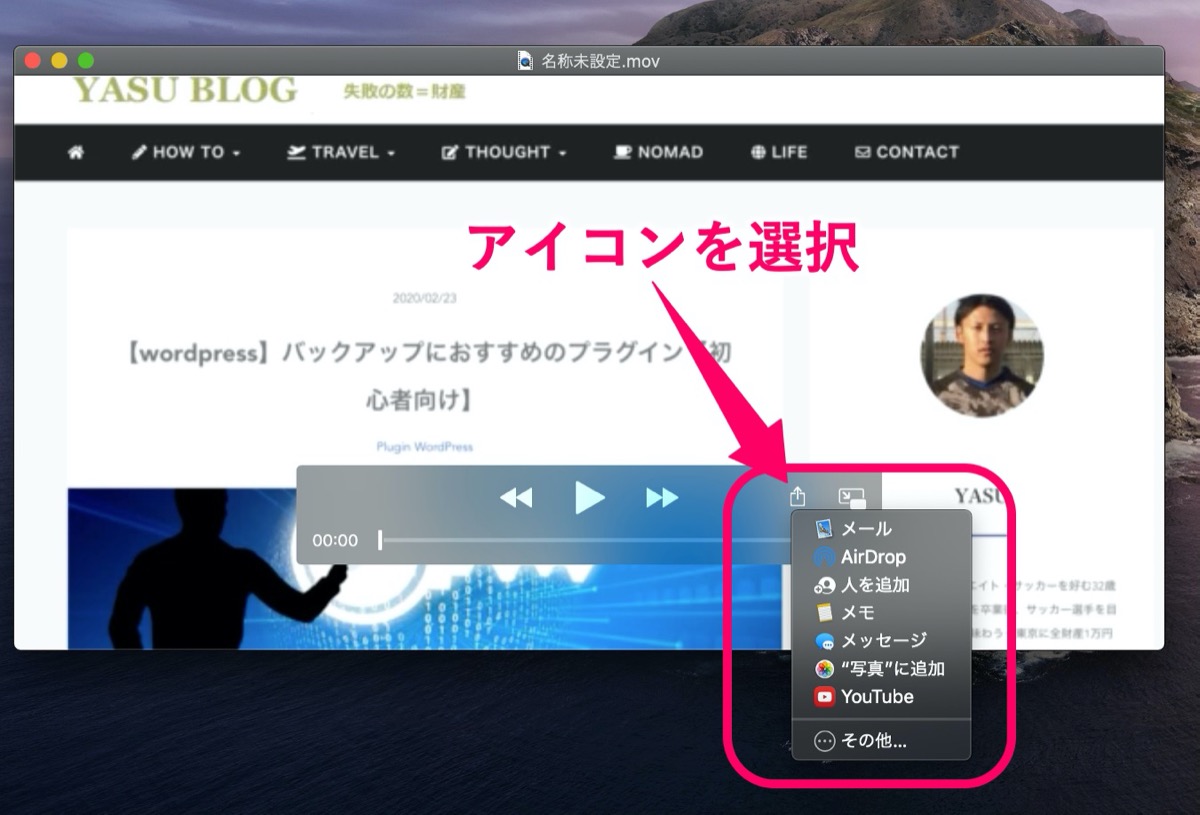Enable picture-in-picture mode icon
Viewport: 1200px width, 815px height.
point(852,498)
